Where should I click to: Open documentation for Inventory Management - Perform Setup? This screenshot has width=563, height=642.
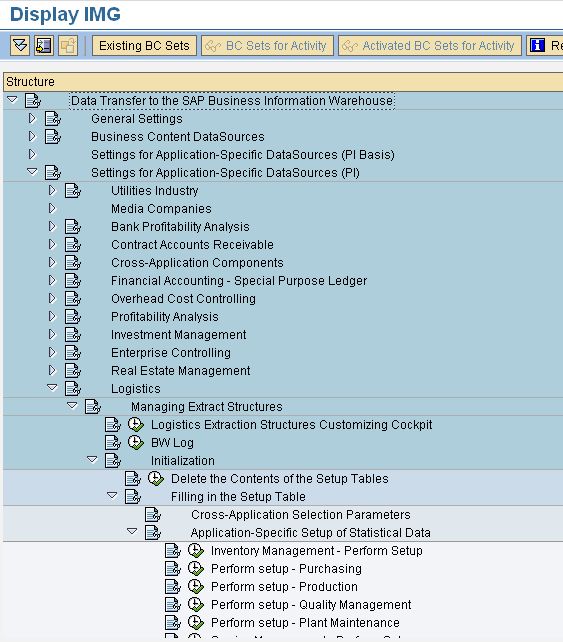tap(173, 551)
